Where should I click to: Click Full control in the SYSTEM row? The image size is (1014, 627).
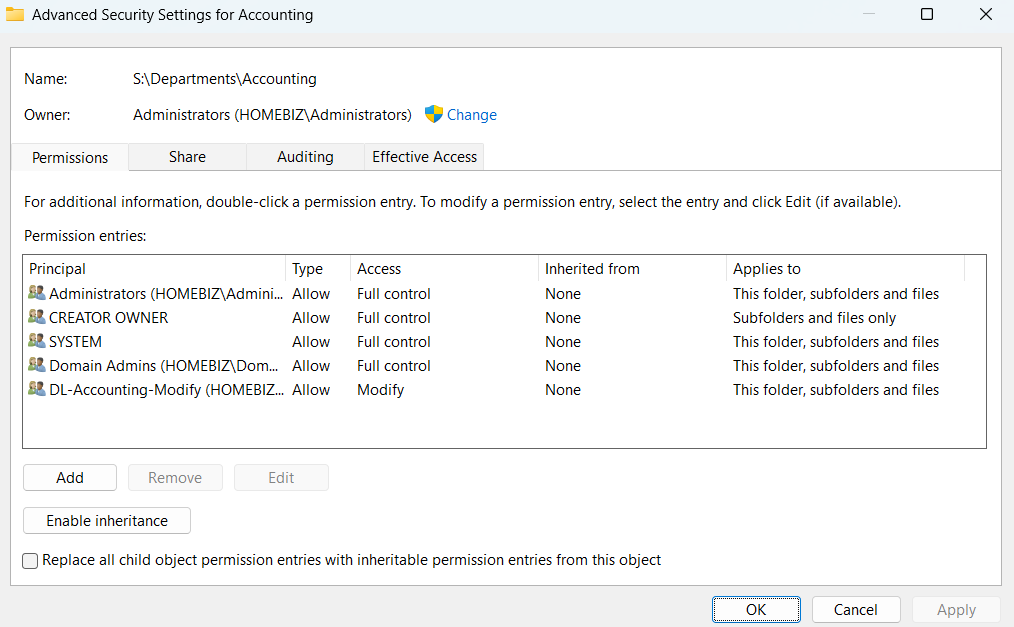click(393, 341)
